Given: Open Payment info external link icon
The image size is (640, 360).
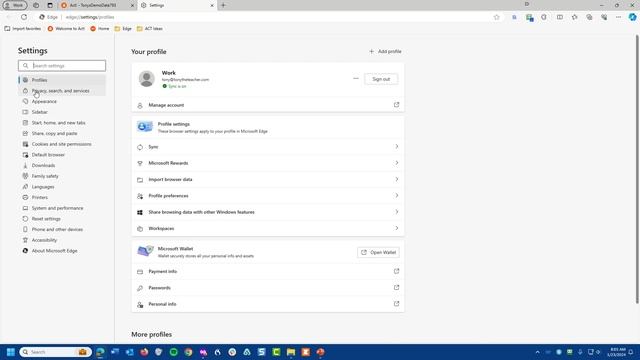Looking at the screenshot, I should click(x=396, y=271).
